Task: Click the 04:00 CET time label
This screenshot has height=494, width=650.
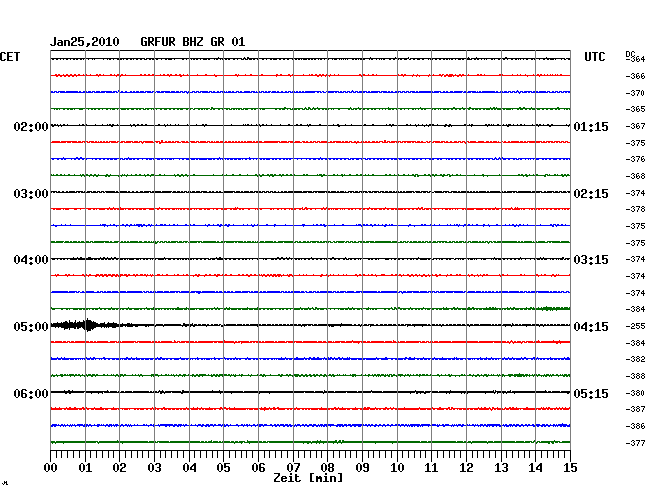Action: pyautogui.click(x=31, y=260)
